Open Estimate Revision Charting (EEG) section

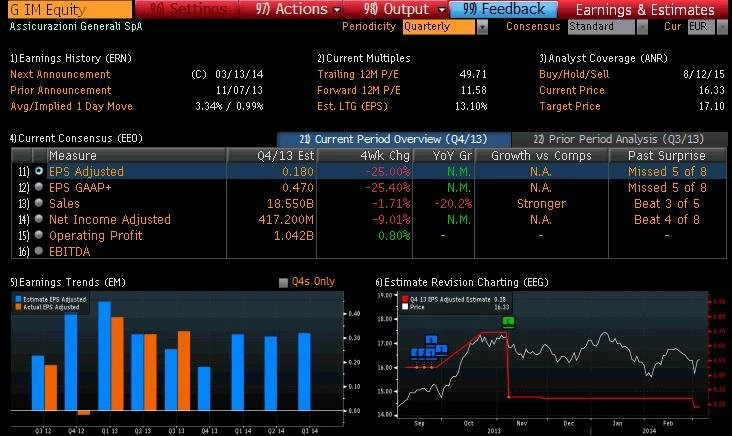click(462, 282)
